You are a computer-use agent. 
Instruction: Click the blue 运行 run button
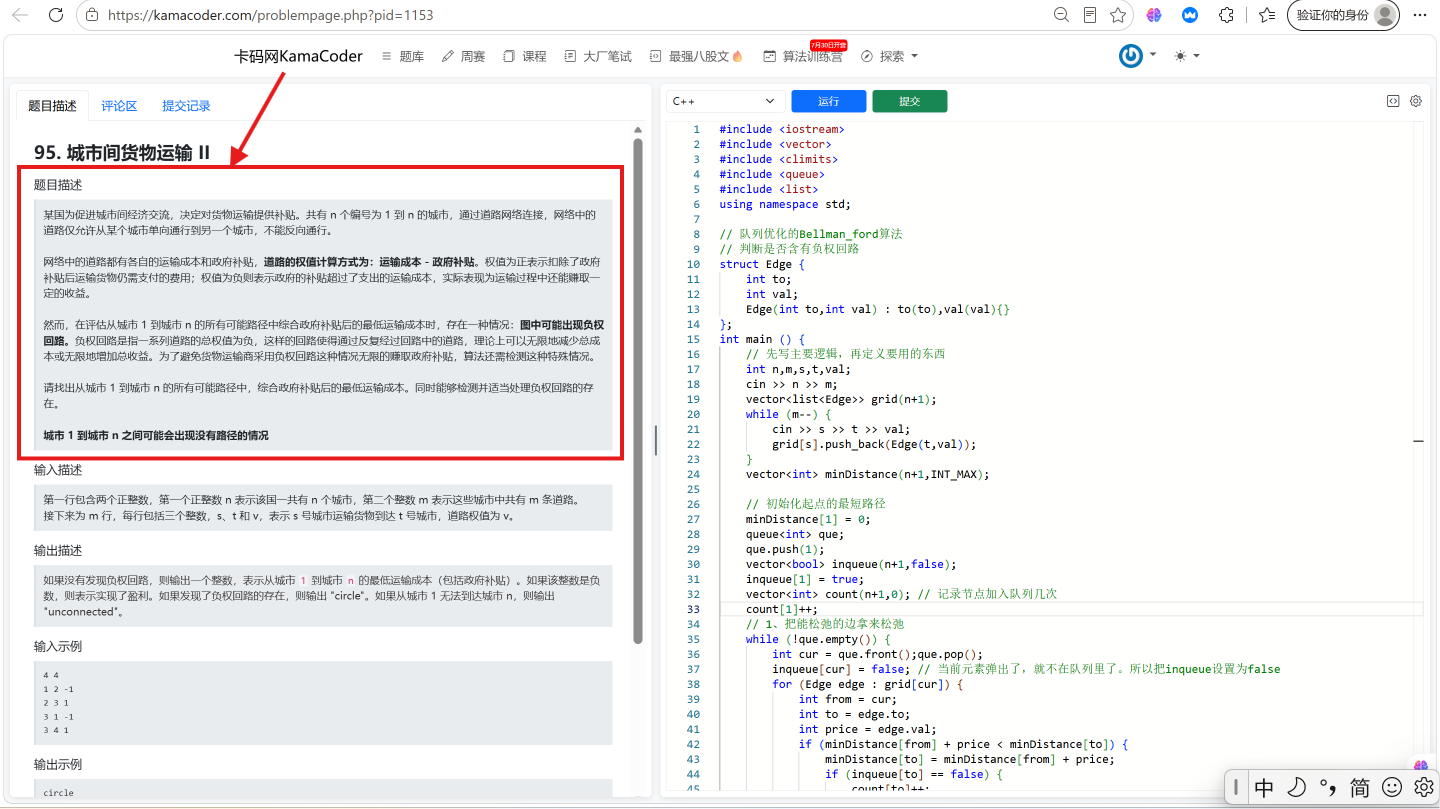coord(828,101)
